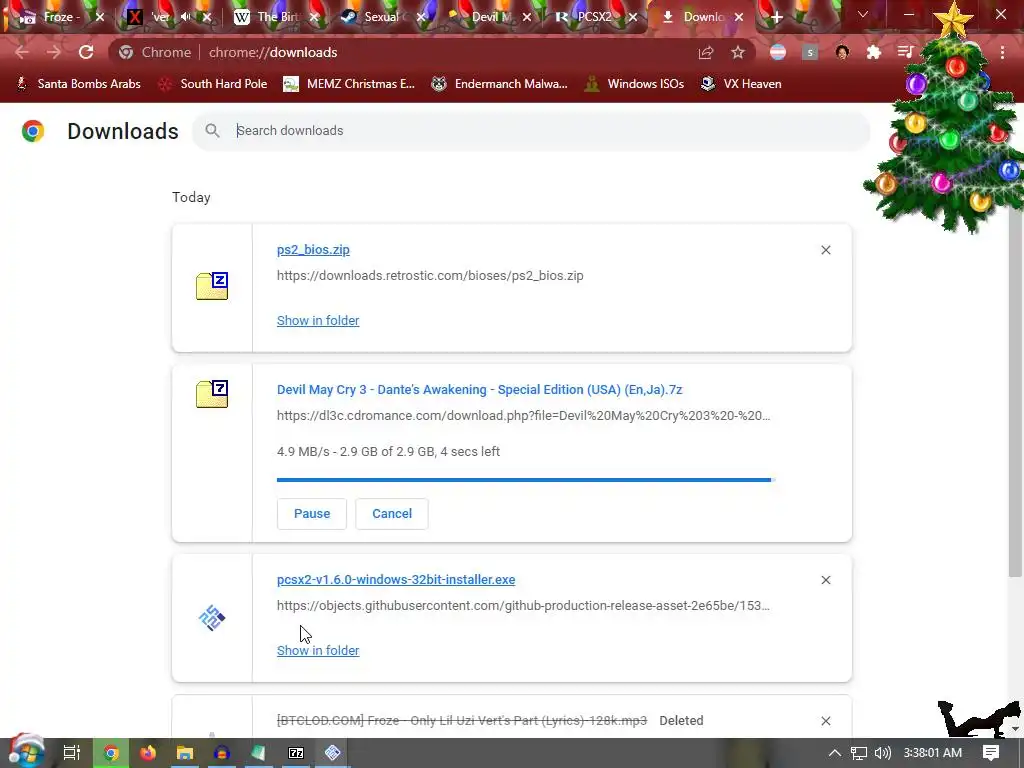Remove pcsx2 installer from the list

click(825, 580)
